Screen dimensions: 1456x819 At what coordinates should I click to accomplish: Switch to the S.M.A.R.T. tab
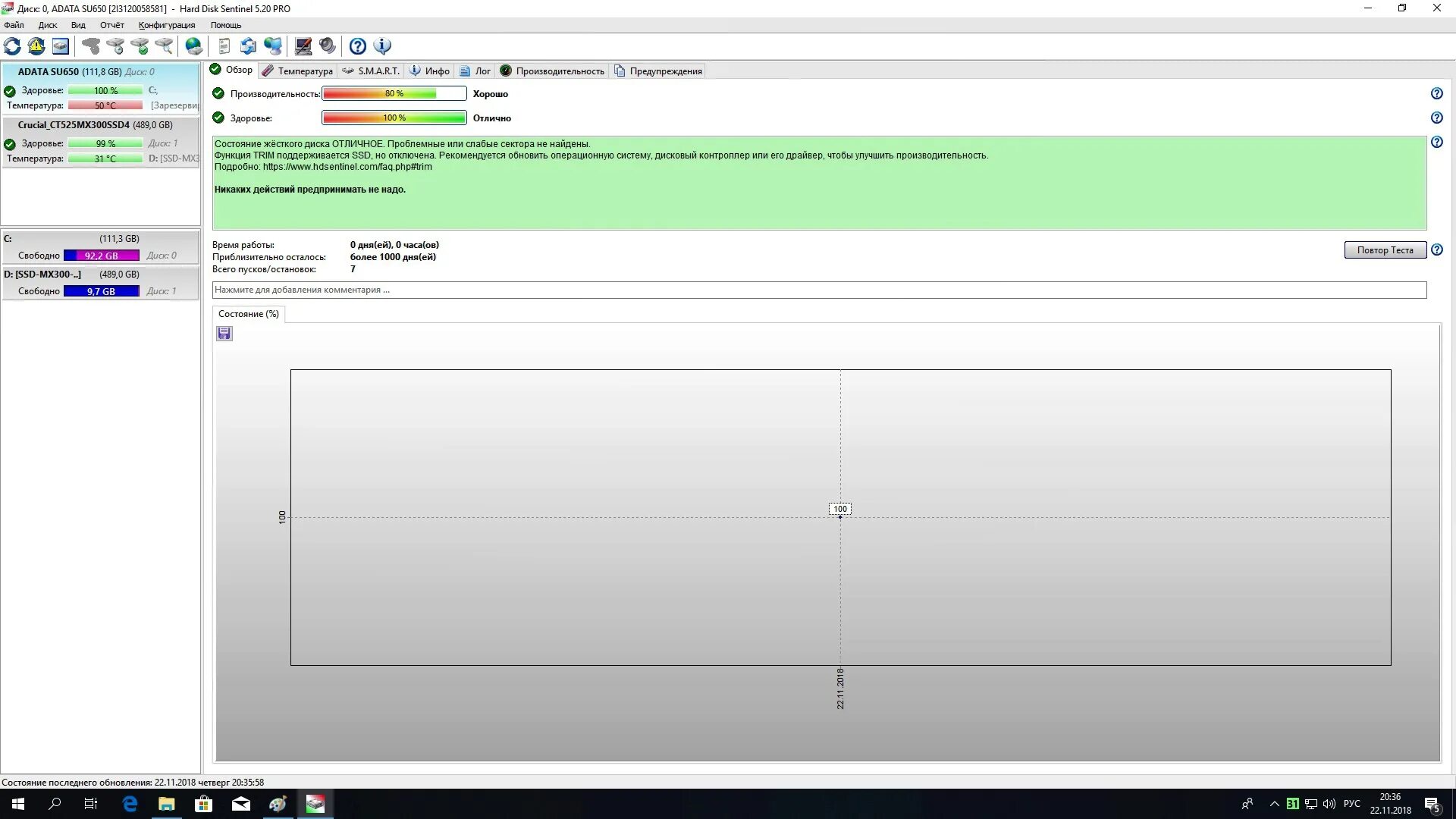(x=371, y=71)
